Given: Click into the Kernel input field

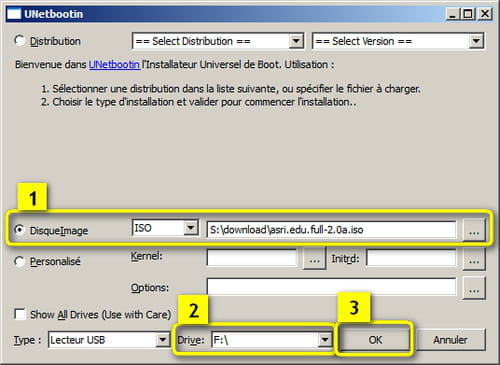Looking at the screenshot, I should coord(252,258).
